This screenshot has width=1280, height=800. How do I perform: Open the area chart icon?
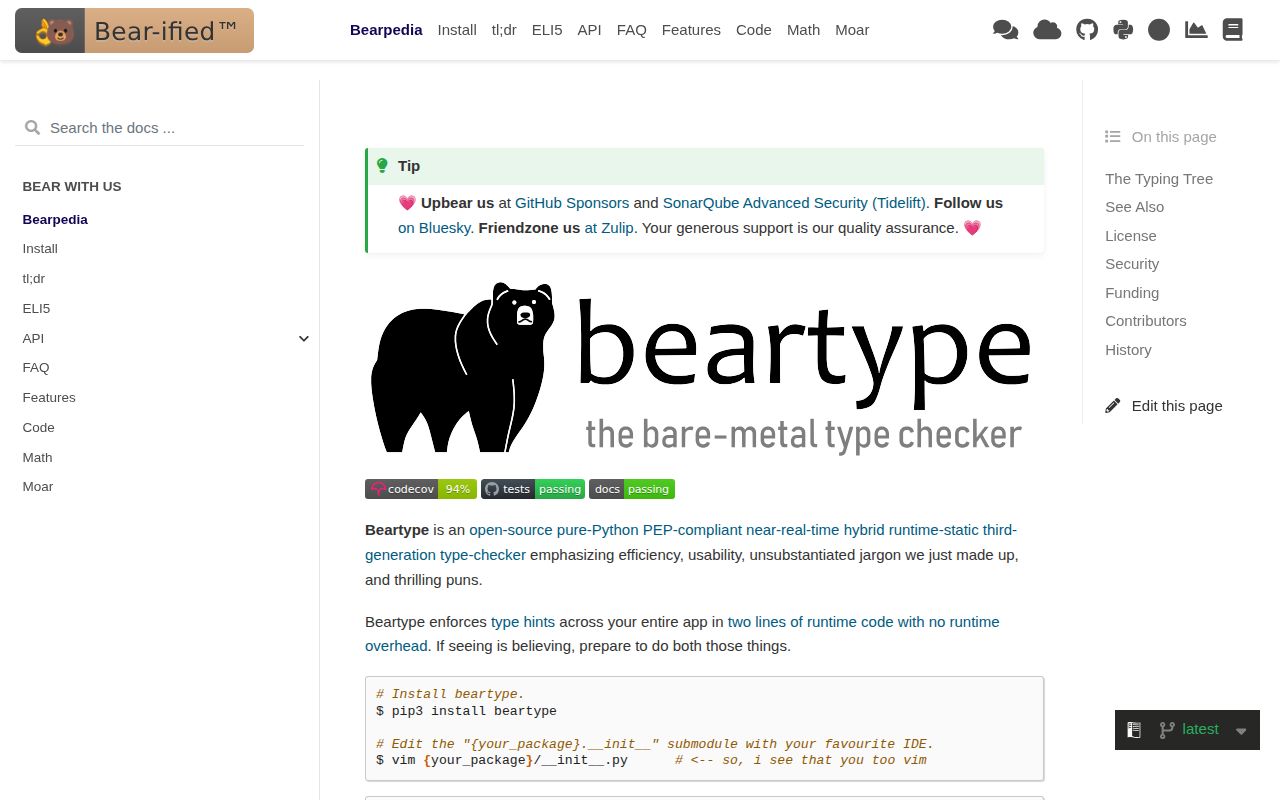tap(1196, 30)
